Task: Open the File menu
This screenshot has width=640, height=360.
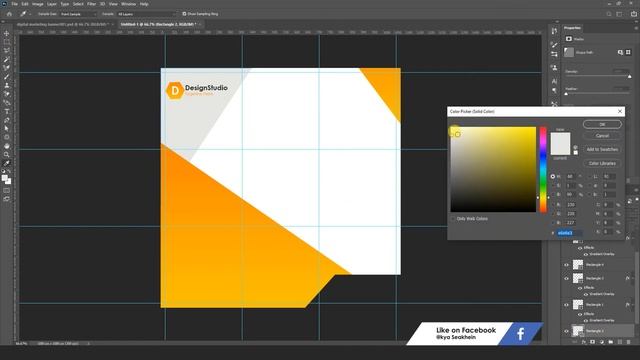Action: pos(14,4)
